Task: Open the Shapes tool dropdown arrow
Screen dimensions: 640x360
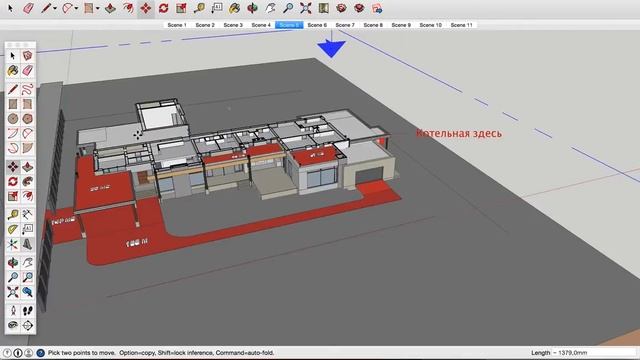Action: click(98, 8)
